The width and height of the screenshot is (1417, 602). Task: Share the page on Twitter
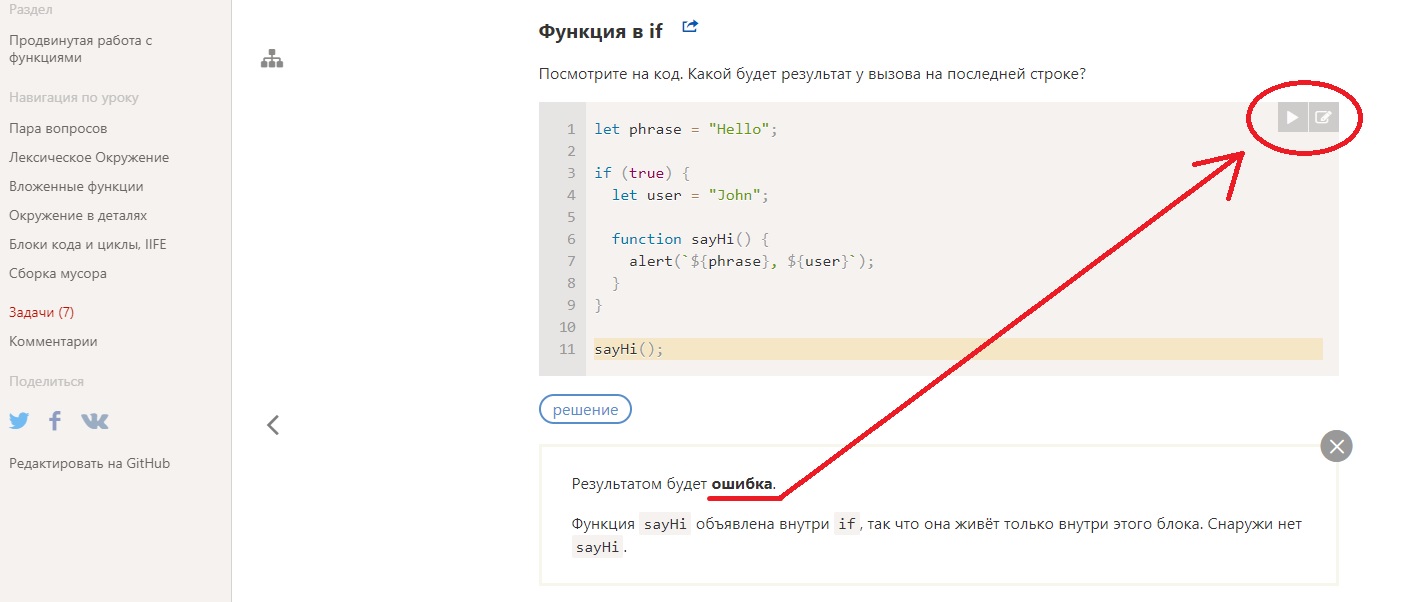pos(19,421)
